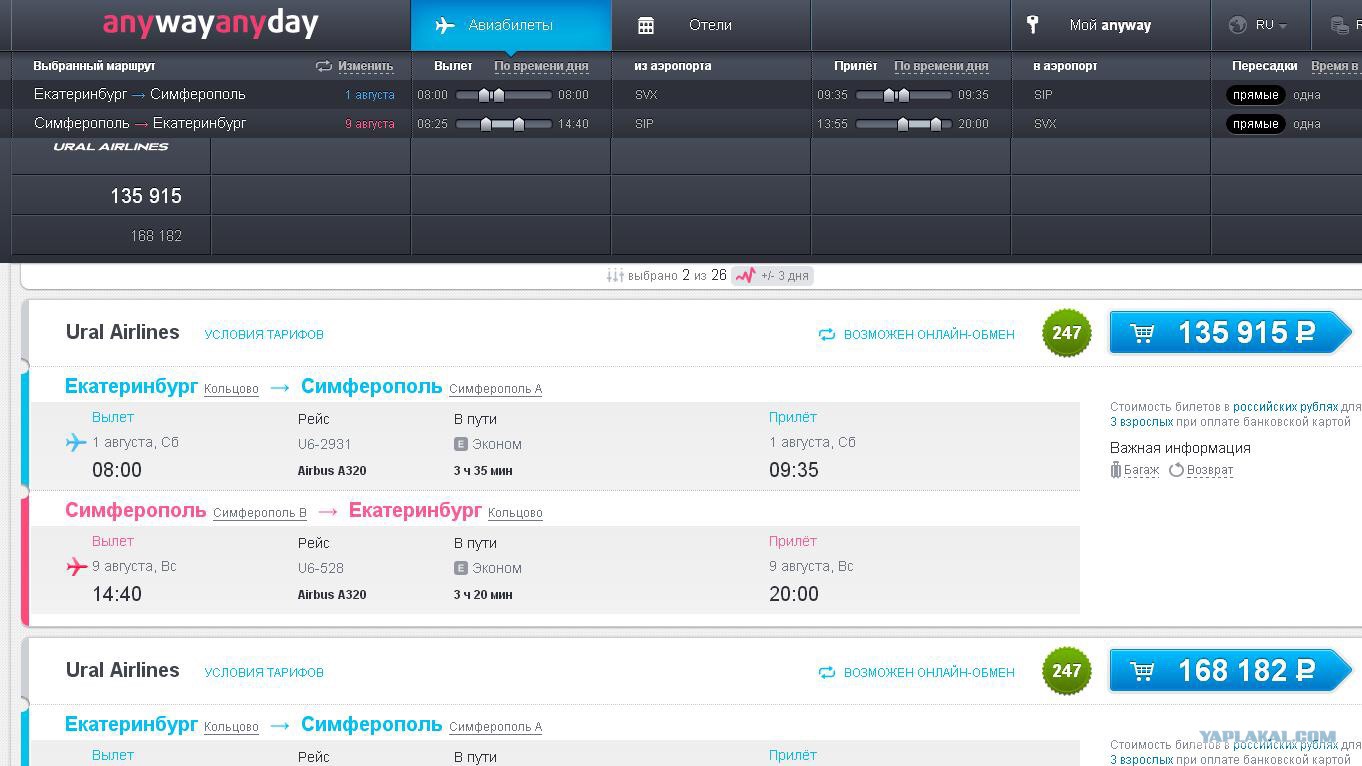This screenshot has width=1362, height=766.
Task: Click the E class icon for flight U6-528
Action: 461,568
